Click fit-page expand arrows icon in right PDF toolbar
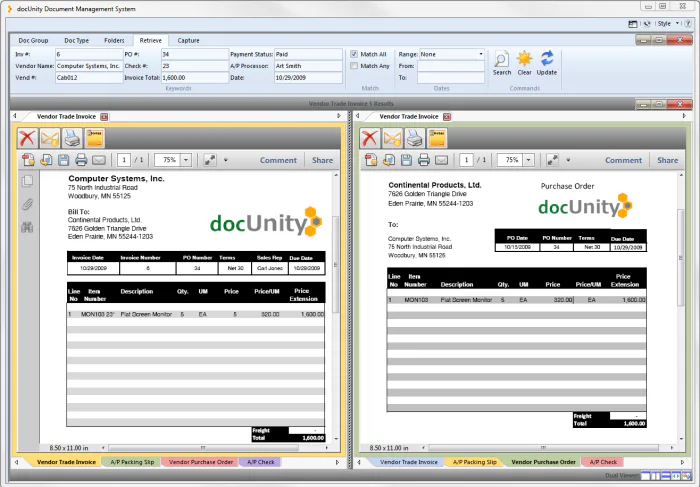This screenshot has width=700, height=487. point(552,160)
